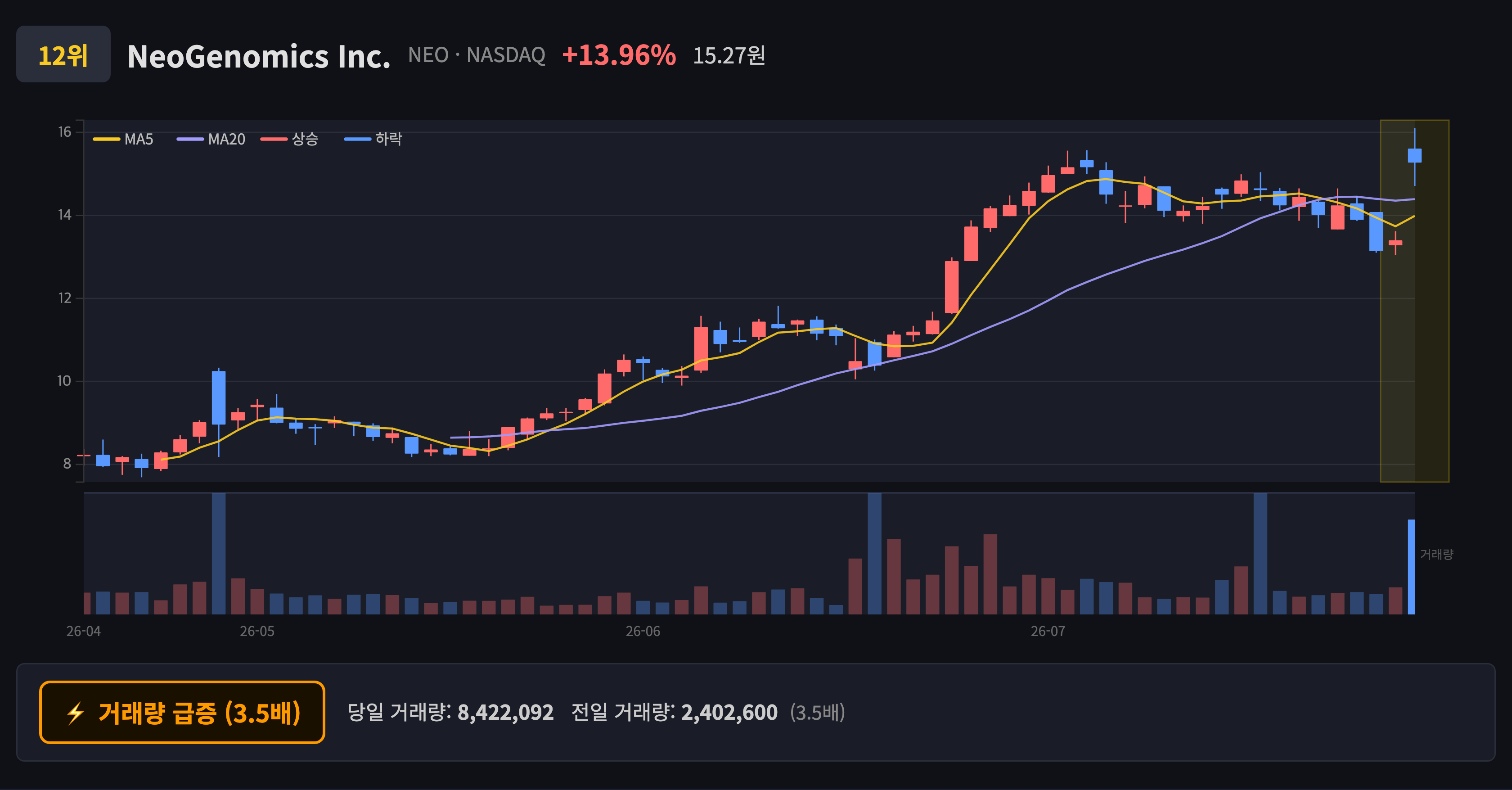The image size is (1512, 790).
Task: Click the purple MA20 legend line swatch
Action: (190, 139)
